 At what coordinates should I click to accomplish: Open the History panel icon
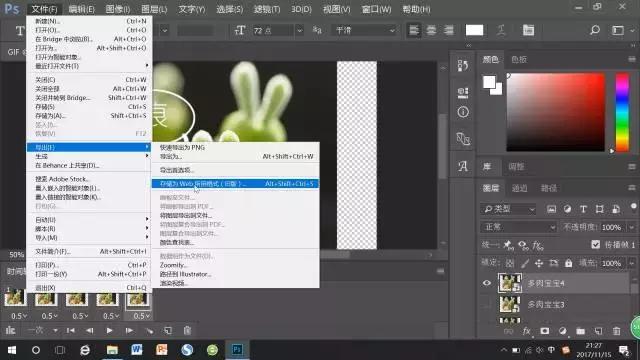463,65
